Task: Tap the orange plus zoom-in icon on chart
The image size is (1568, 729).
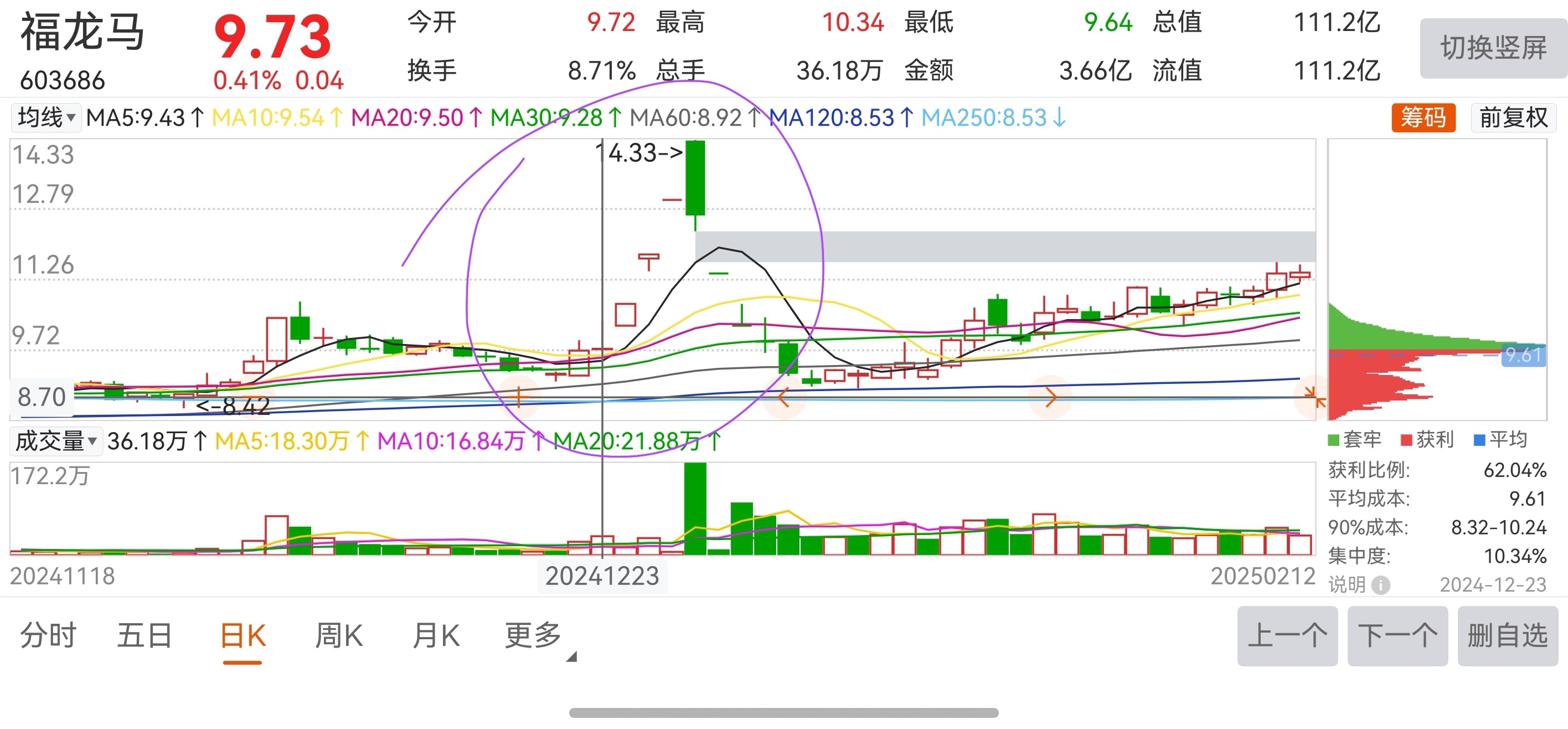Action: pos(518,397)
